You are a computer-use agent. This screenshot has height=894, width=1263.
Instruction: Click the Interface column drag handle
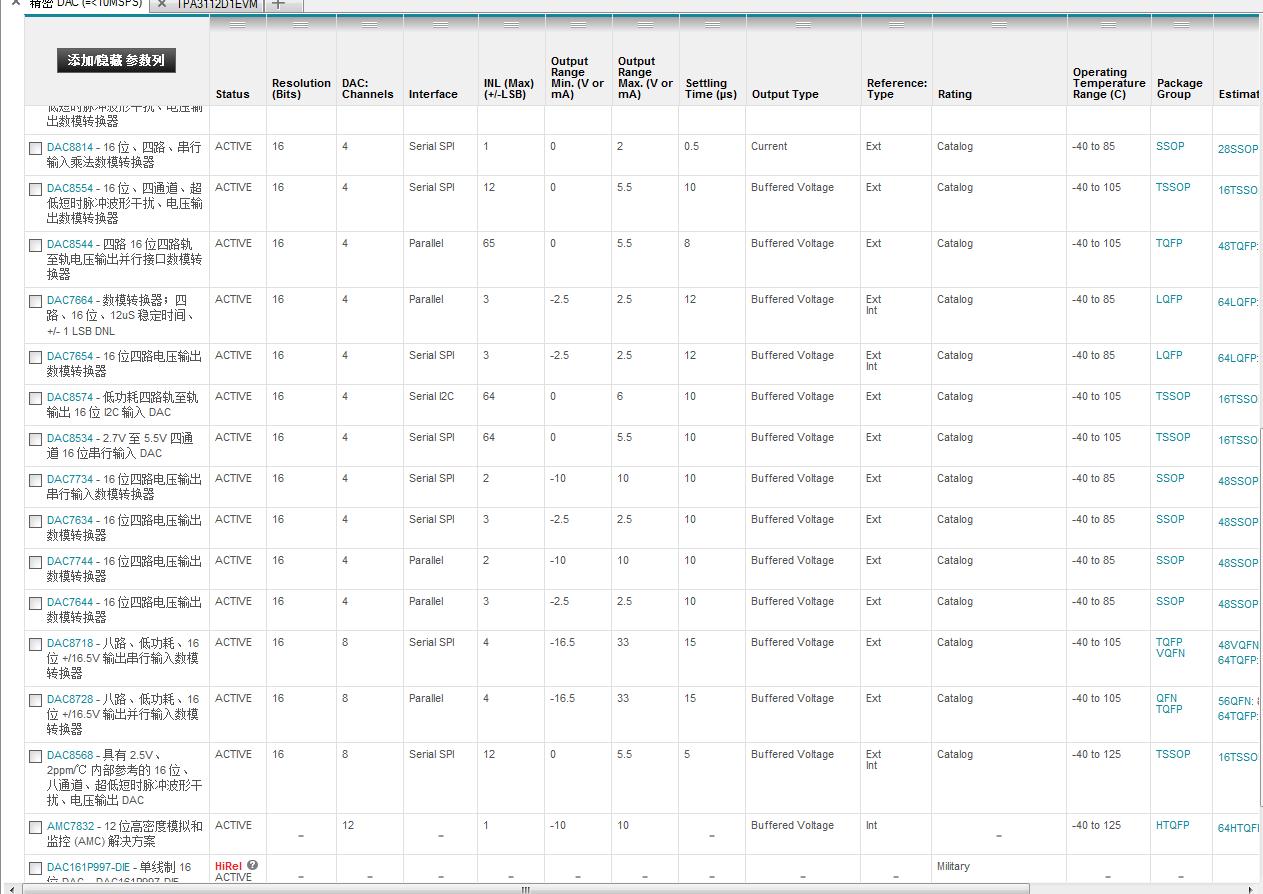point(440,24)
